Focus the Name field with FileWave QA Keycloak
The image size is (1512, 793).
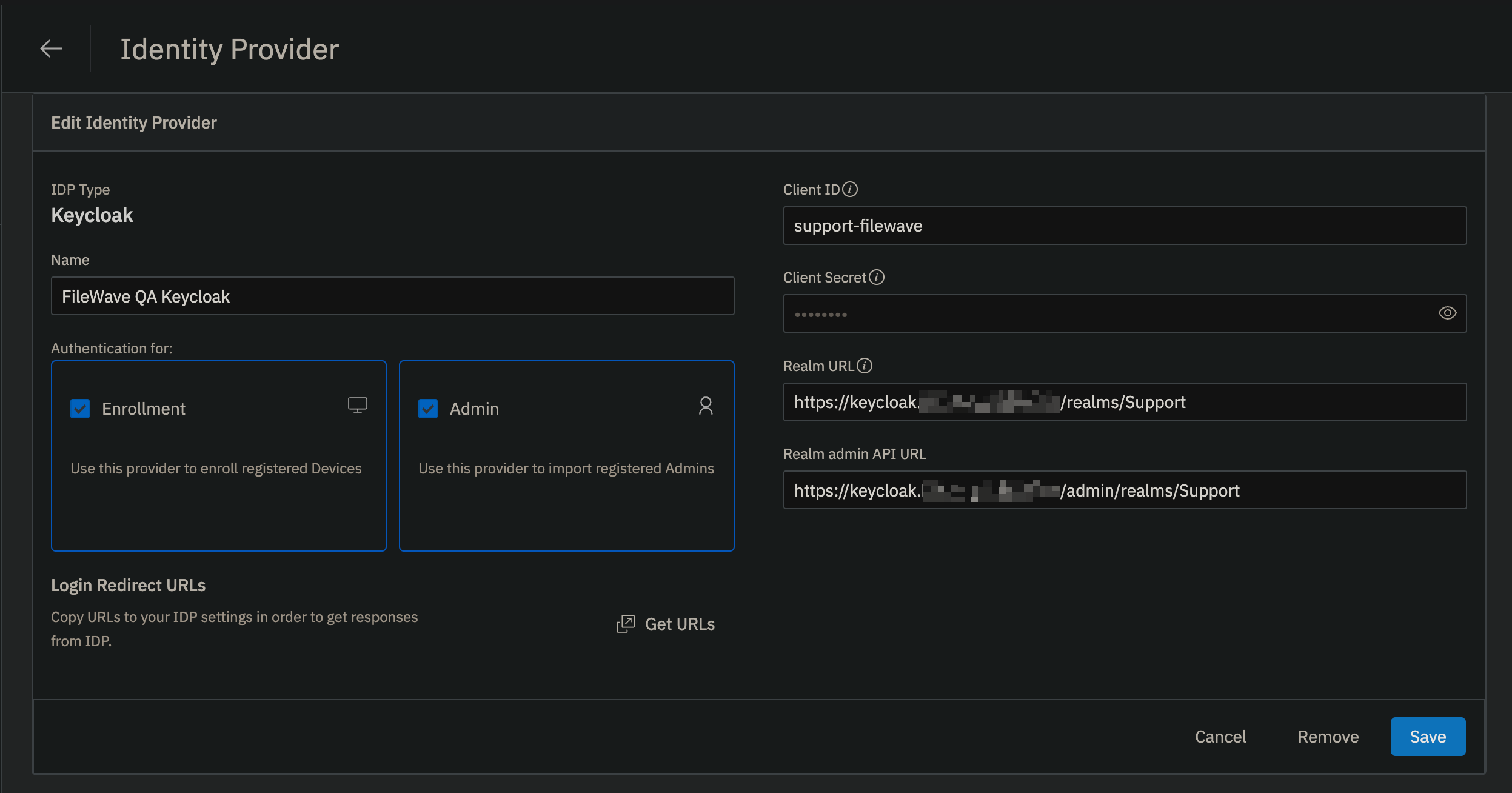click(393, 296)
